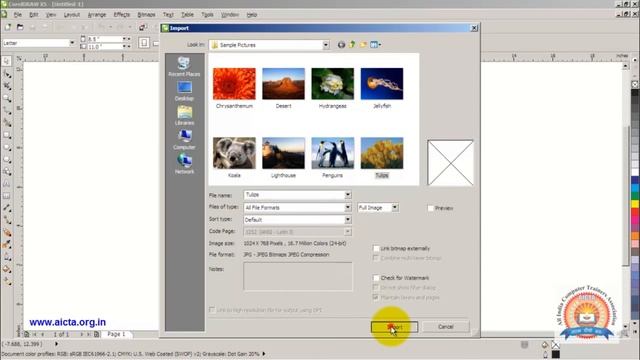The height and width of the screenshot is (360, 640).
Task: Open the Letter page size dropdown
Action: pyautogui.click(x=72, y=43)
